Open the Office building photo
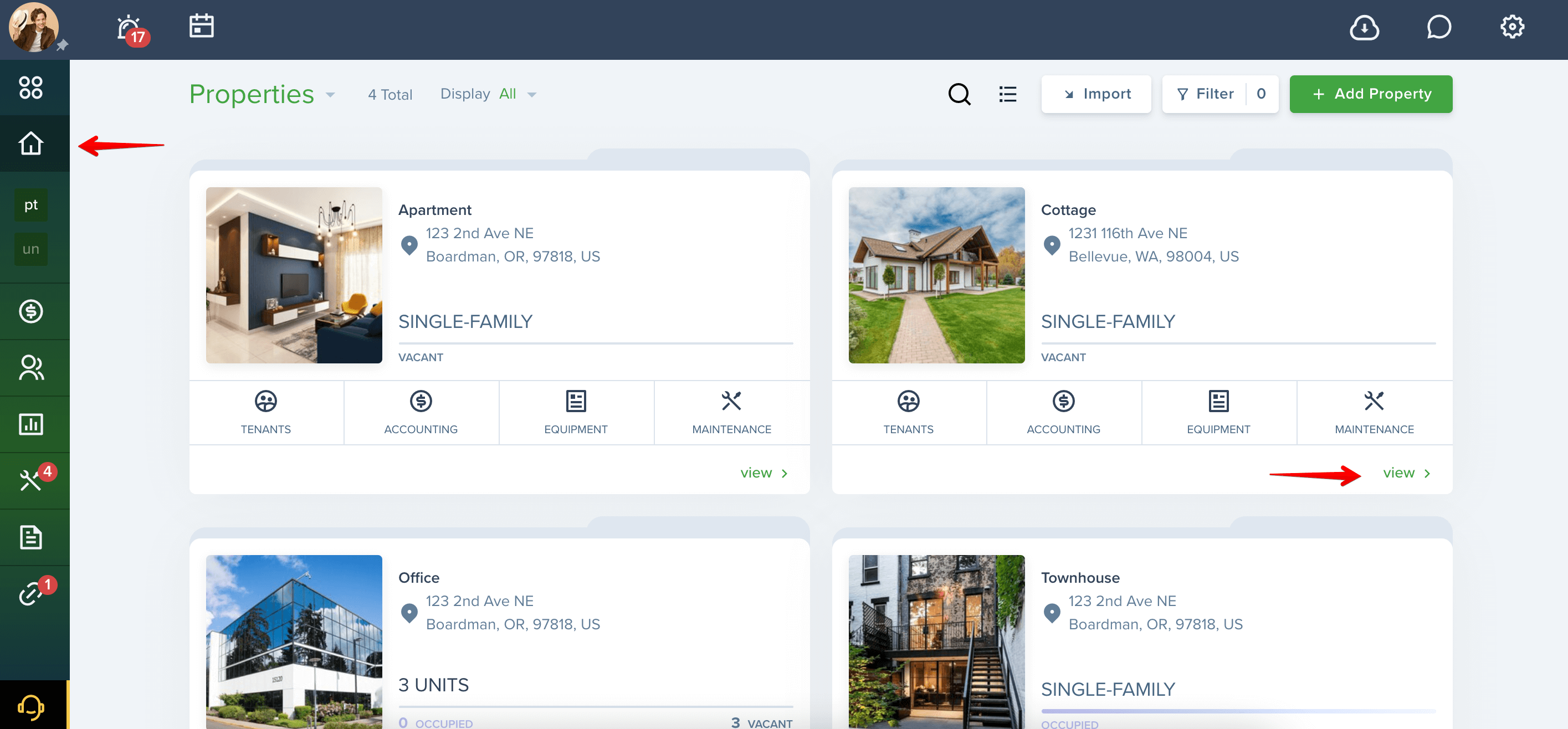The image size is (1568, 729). (x=294, y=641)
